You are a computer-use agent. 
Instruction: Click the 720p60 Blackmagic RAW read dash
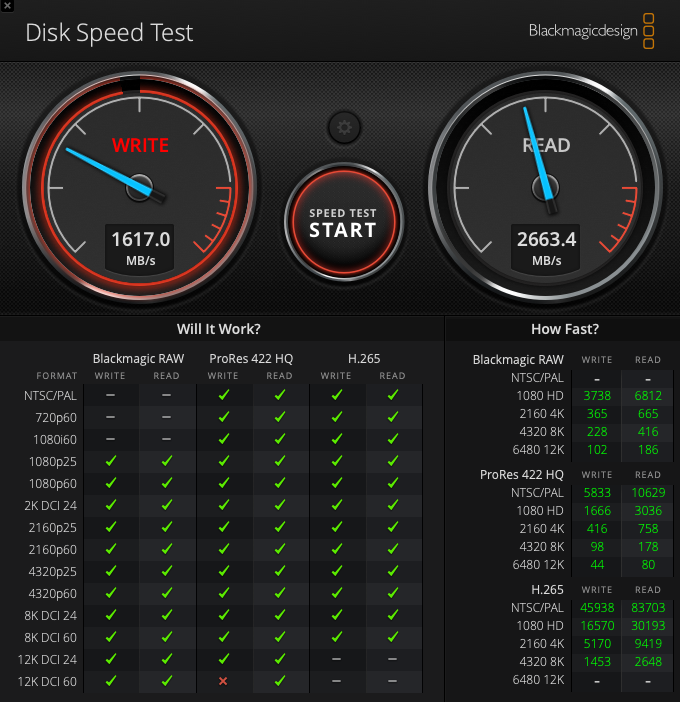click(x=166, y=417)
